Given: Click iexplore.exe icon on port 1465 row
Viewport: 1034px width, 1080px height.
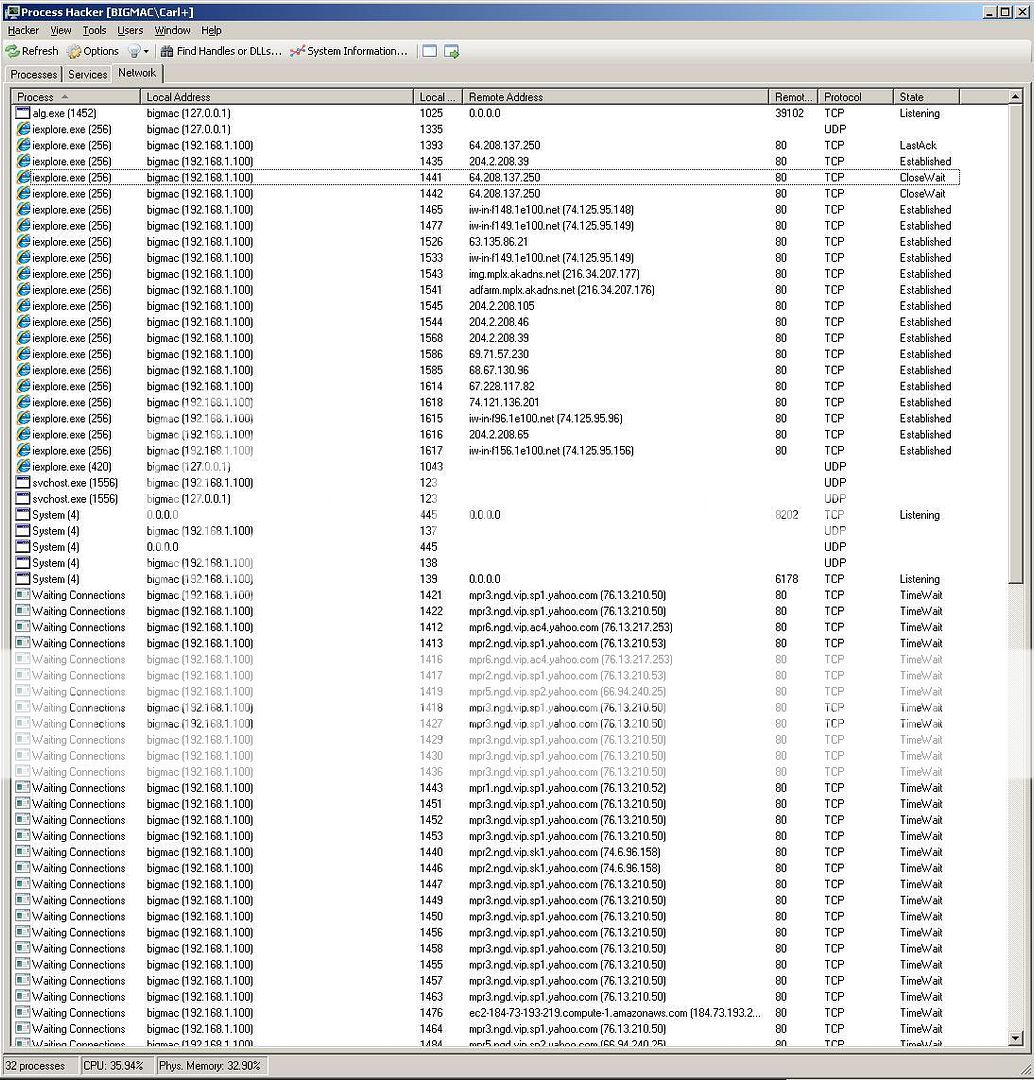Looking at the screenshot, I should 23,209.
